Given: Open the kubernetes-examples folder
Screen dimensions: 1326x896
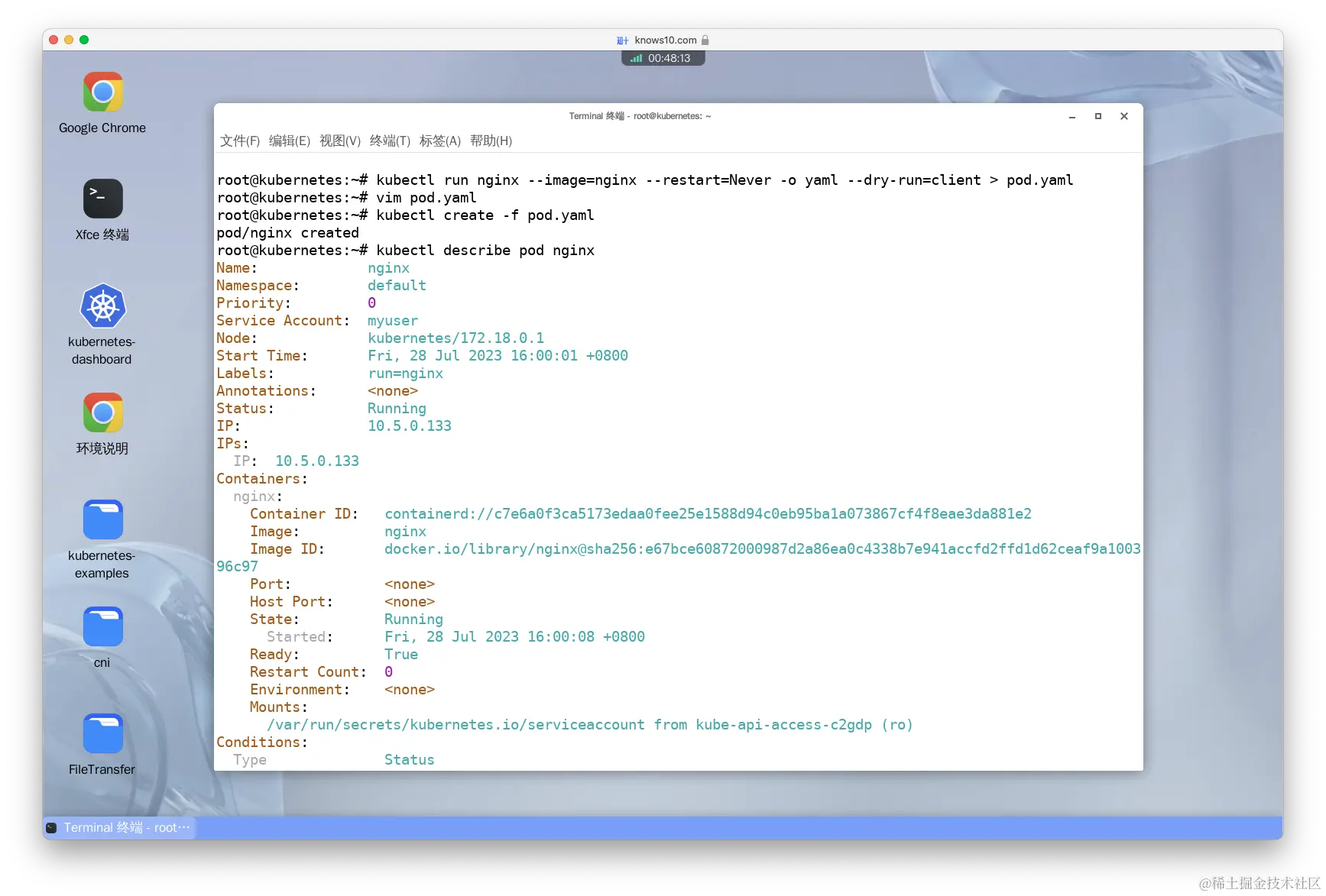Looking at the screenshot, I should (102, 519).
